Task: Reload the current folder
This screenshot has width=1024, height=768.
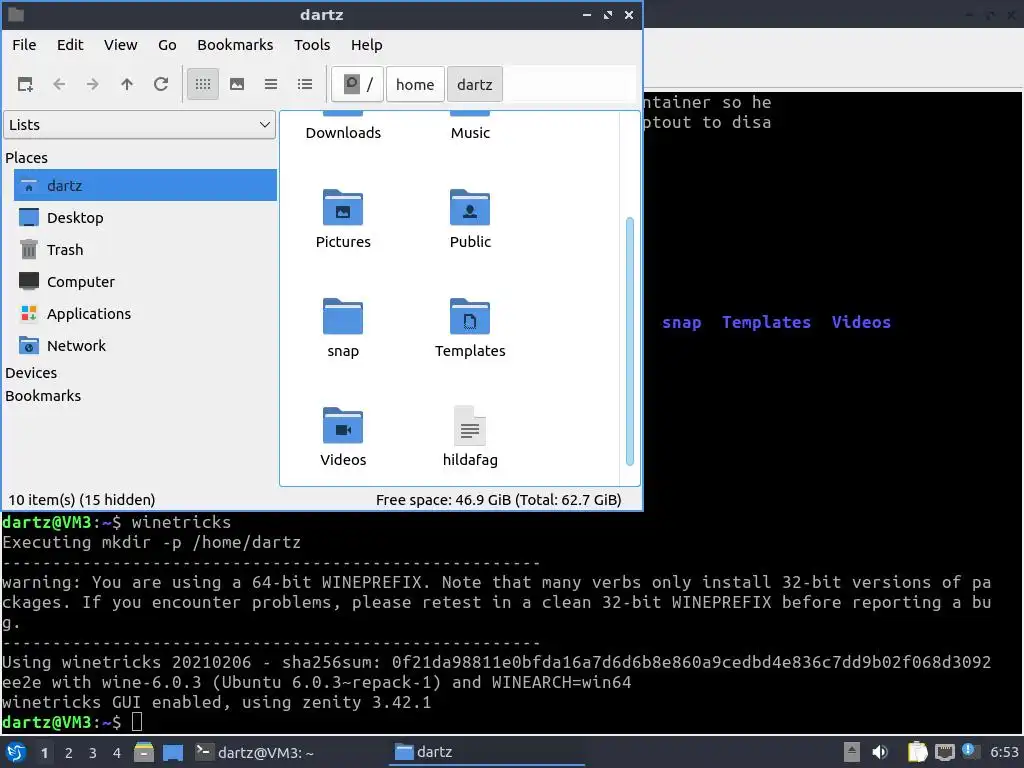Action: pos(161,84)
